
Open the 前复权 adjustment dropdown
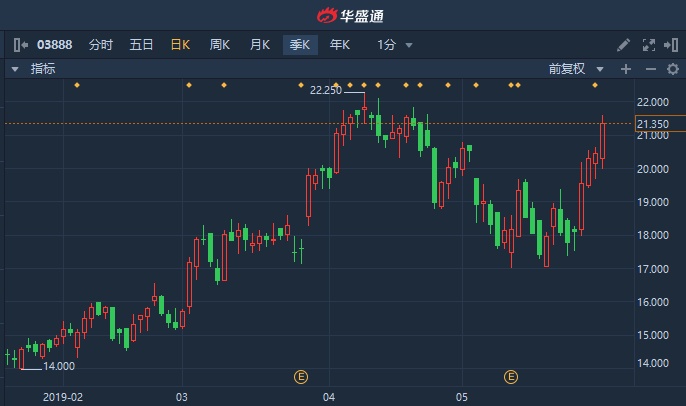[x=576, y=69]
